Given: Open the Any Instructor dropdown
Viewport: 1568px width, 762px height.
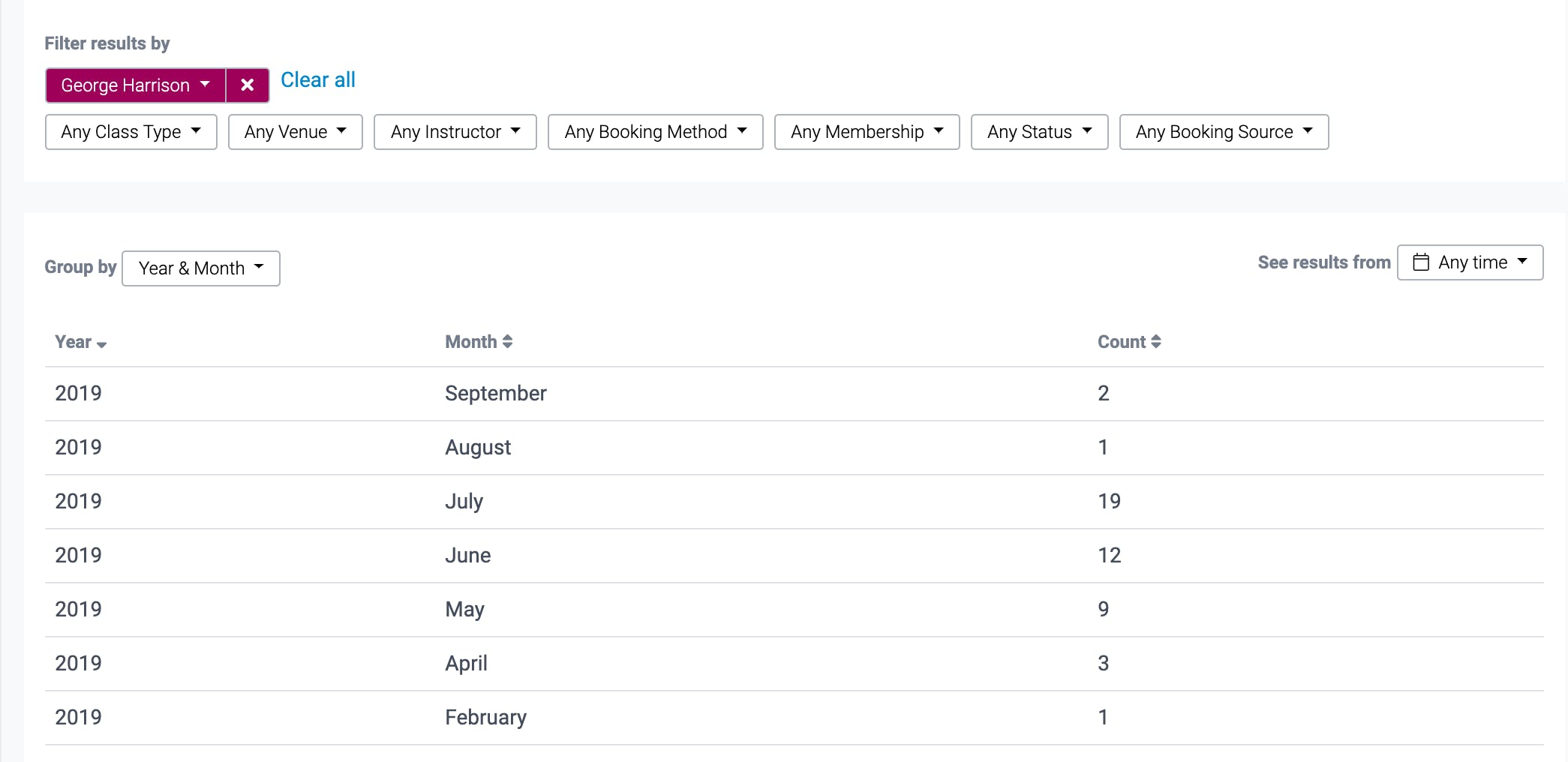Looking at the screenshot, I should click(454, 131).
